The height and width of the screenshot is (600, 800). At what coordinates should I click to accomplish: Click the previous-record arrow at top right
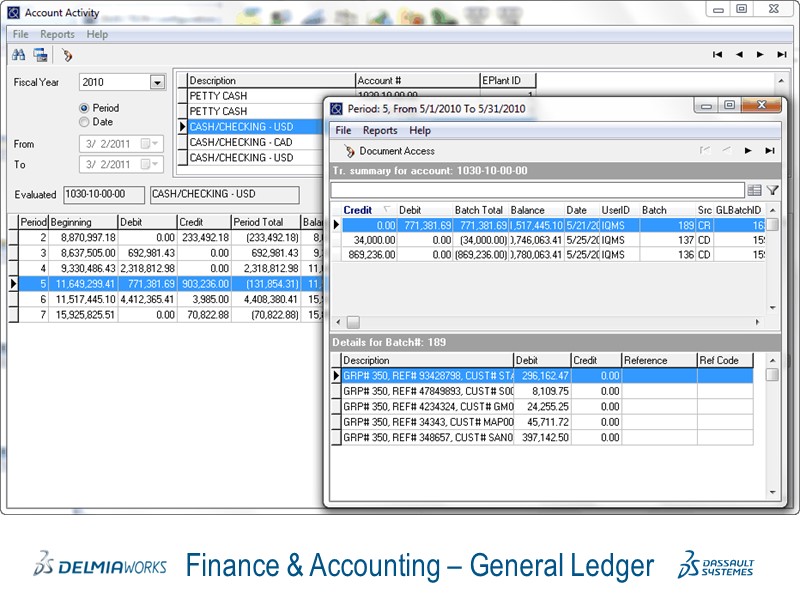[739, 55]
